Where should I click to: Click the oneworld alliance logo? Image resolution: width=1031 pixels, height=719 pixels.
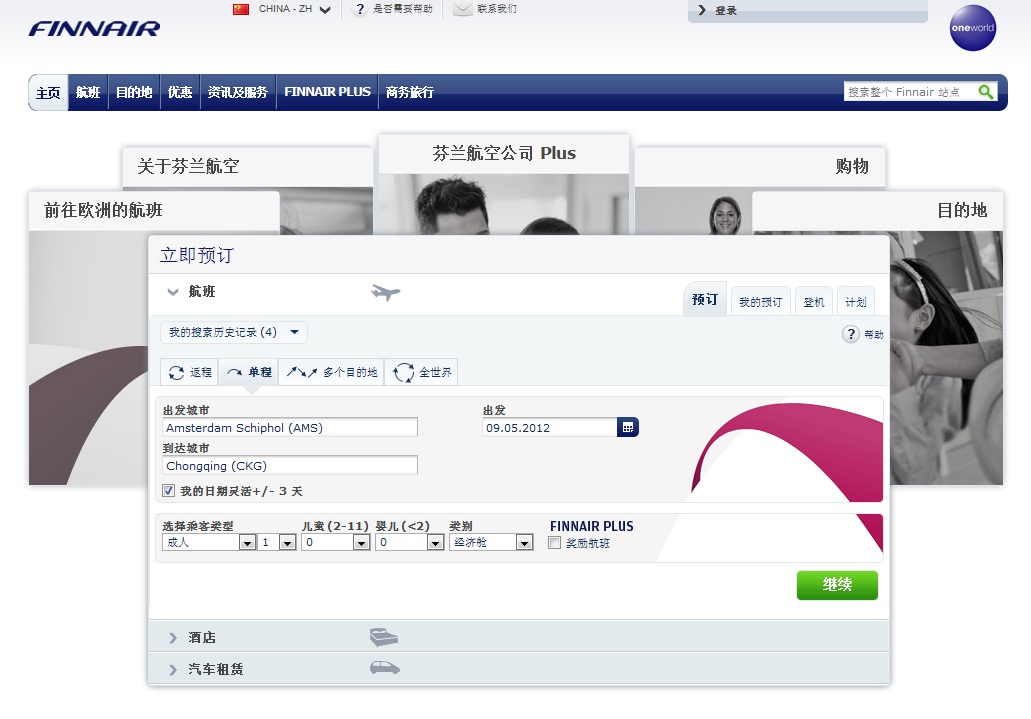pos(972,28)
